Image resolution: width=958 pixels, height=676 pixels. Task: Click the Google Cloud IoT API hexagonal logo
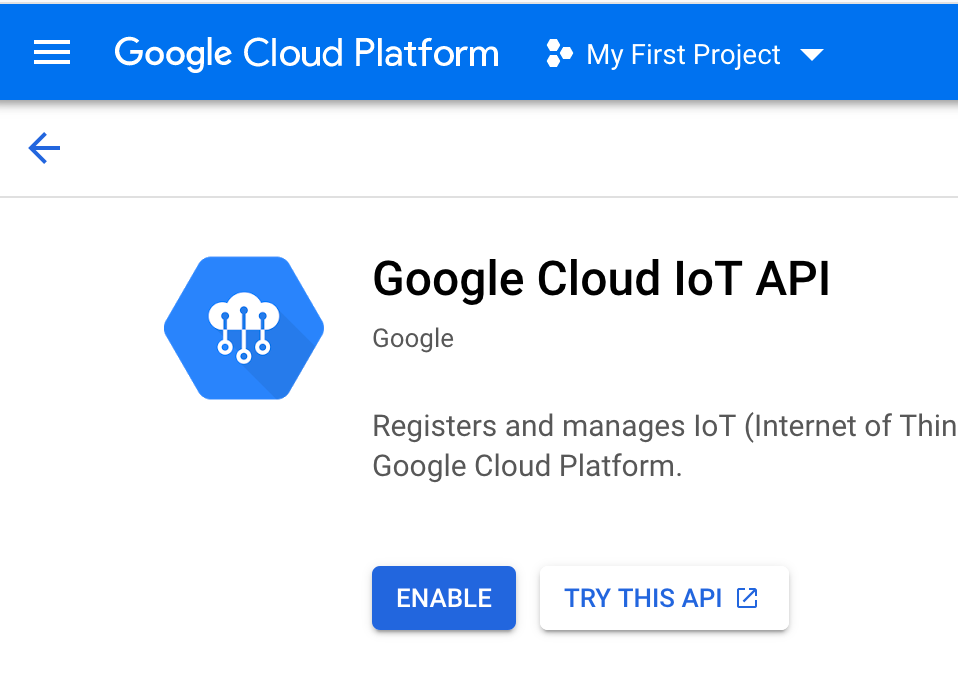[x=243, y=327]
